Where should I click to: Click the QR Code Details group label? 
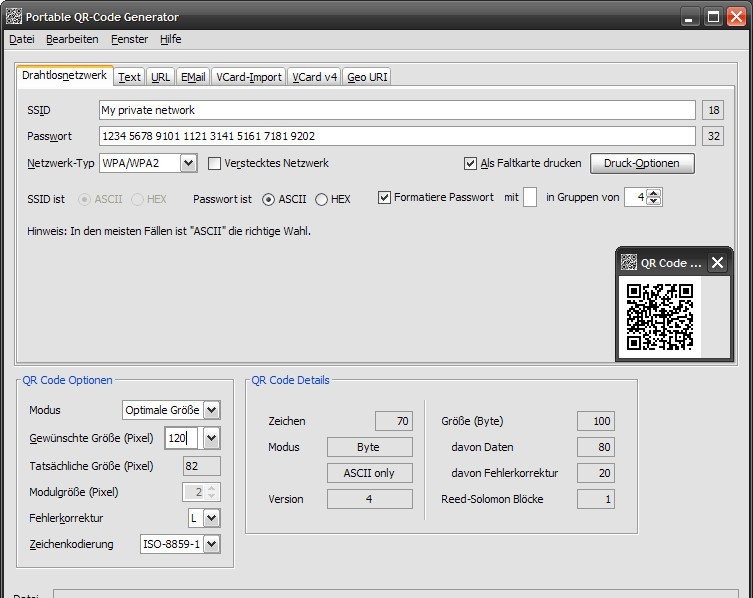coord(291,380)
